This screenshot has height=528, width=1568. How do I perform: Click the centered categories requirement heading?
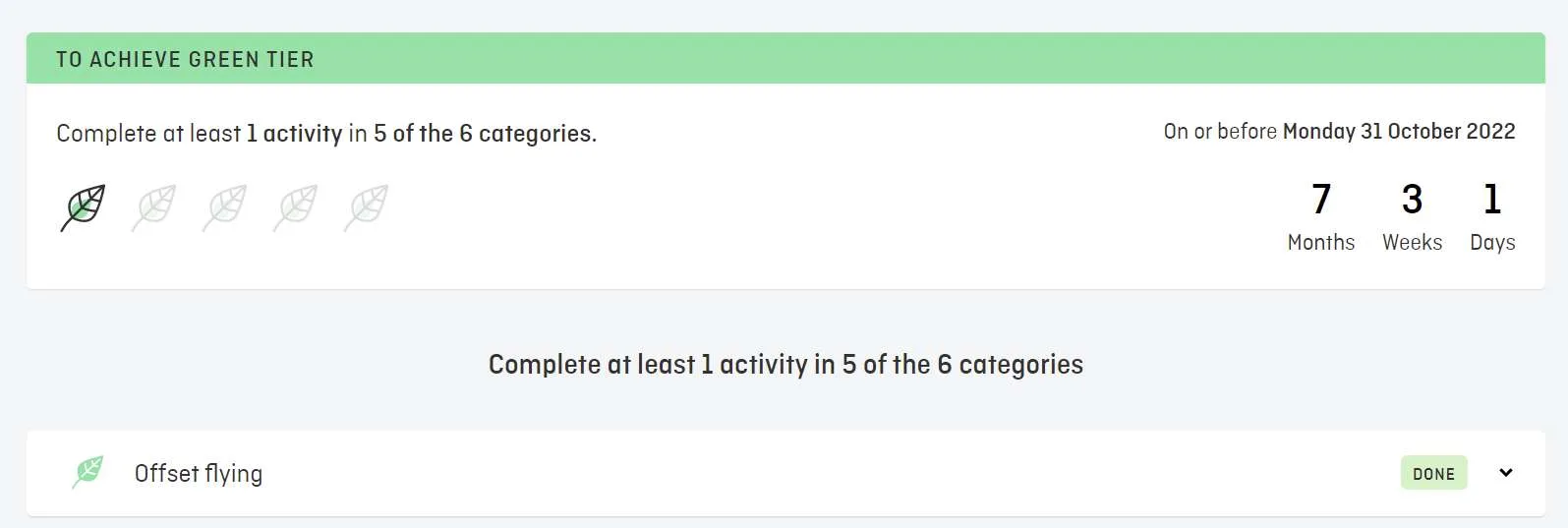point(785,365)
